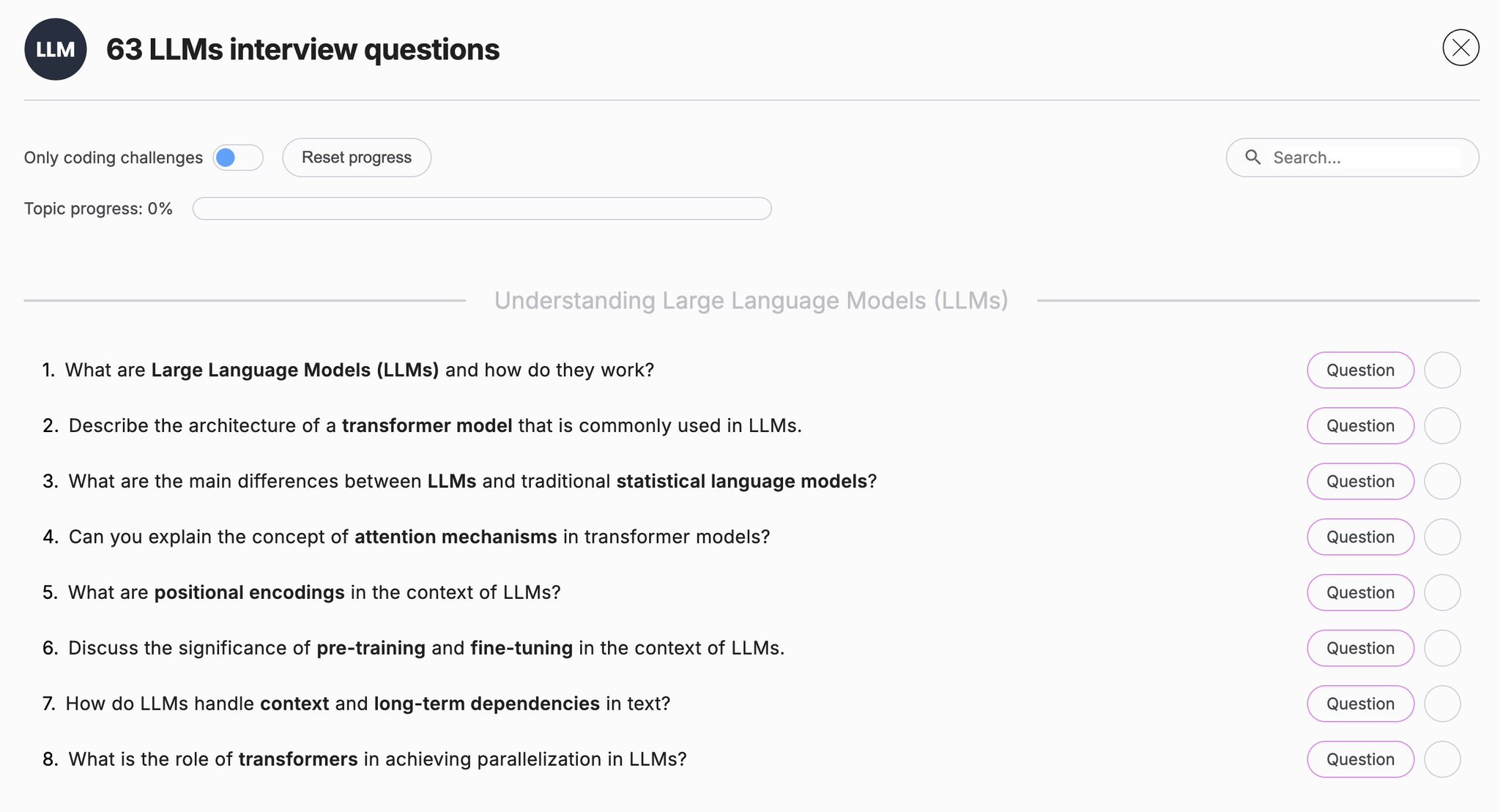Open Question button for parallelization in LLMs
This screenshot has height=812, width=1500.
coord(1360,759)
